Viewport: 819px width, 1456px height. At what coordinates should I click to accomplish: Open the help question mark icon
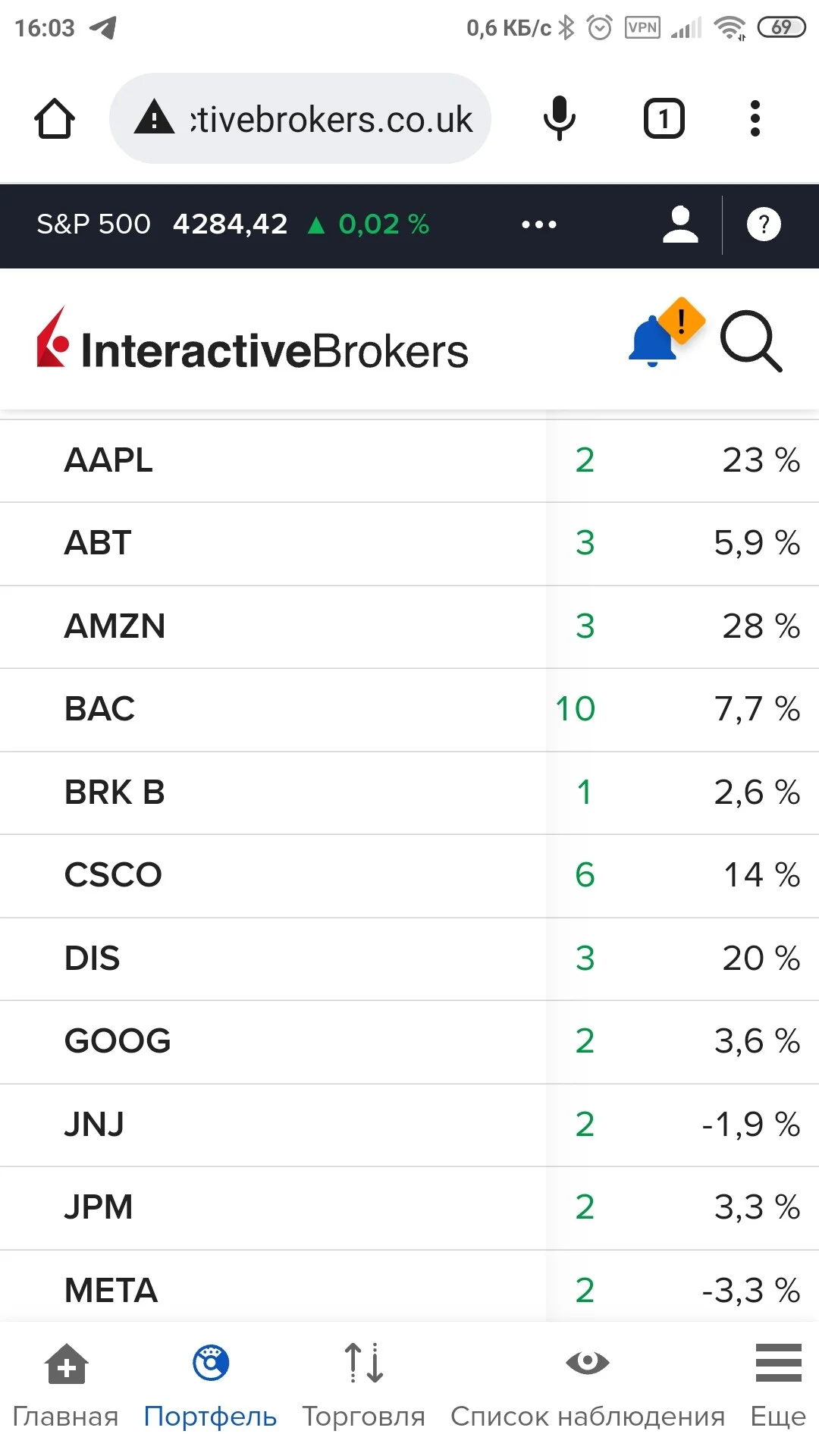[x=764, y=224]
